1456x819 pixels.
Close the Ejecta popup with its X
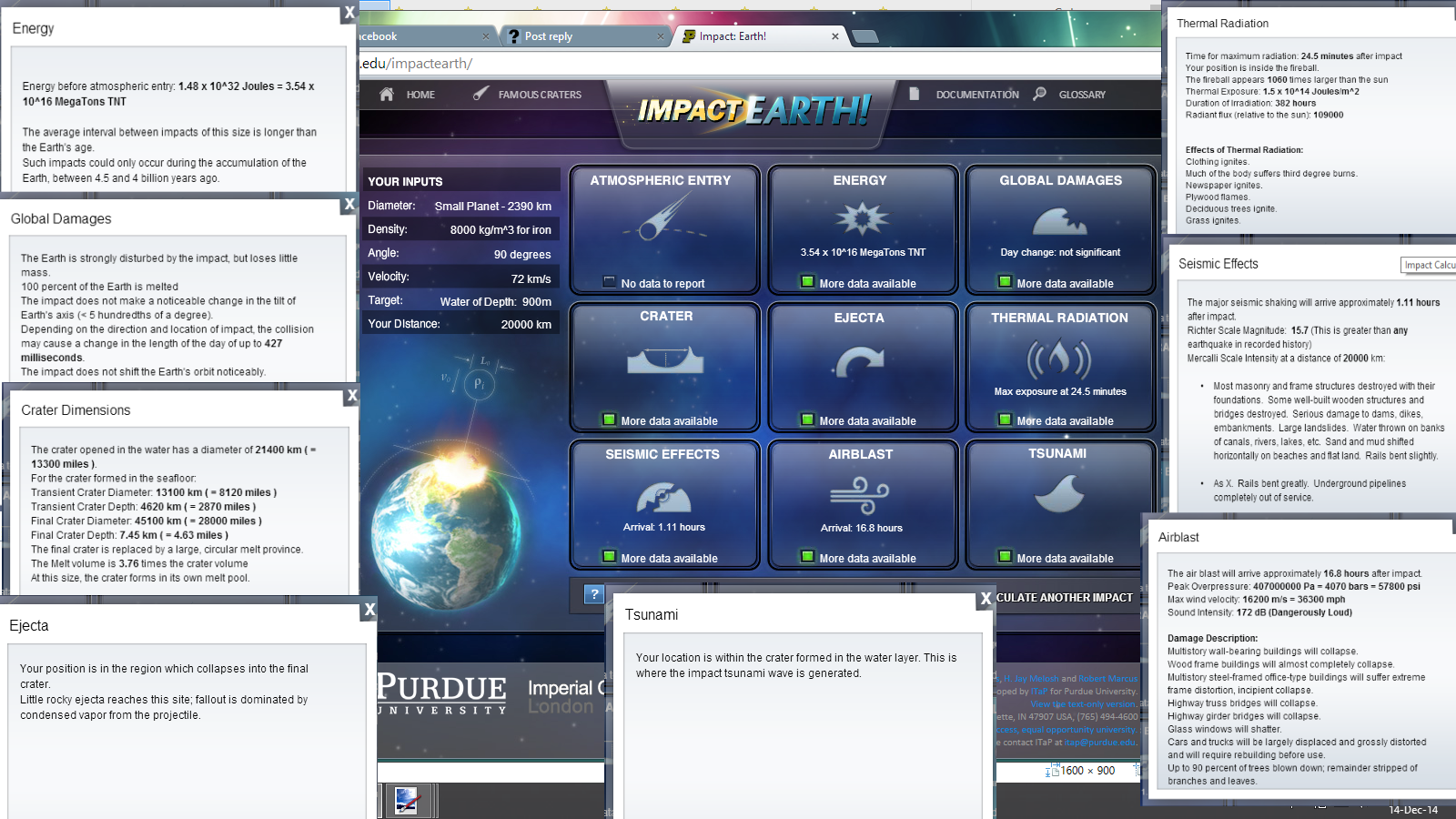369,610
